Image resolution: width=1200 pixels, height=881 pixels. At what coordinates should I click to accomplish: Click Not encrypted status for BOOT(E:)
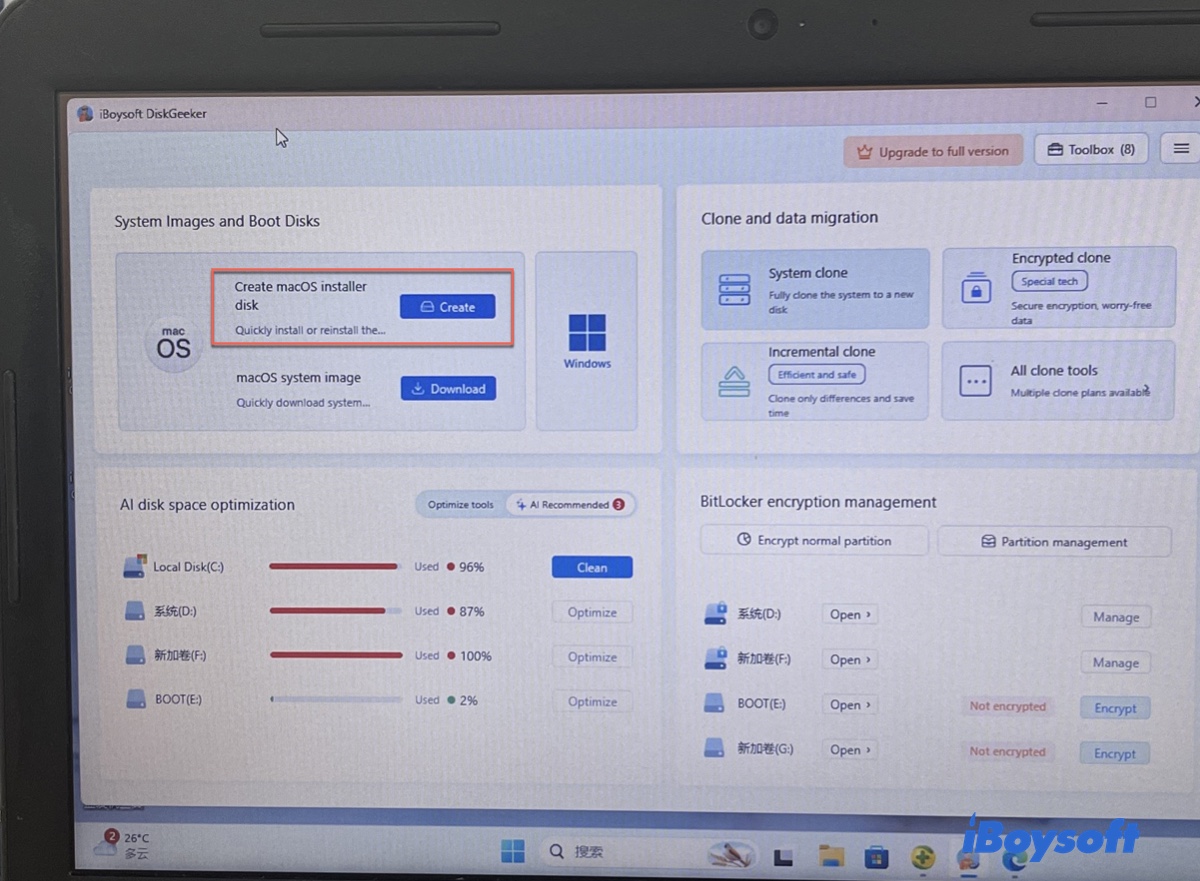(x=1007, y=706)
